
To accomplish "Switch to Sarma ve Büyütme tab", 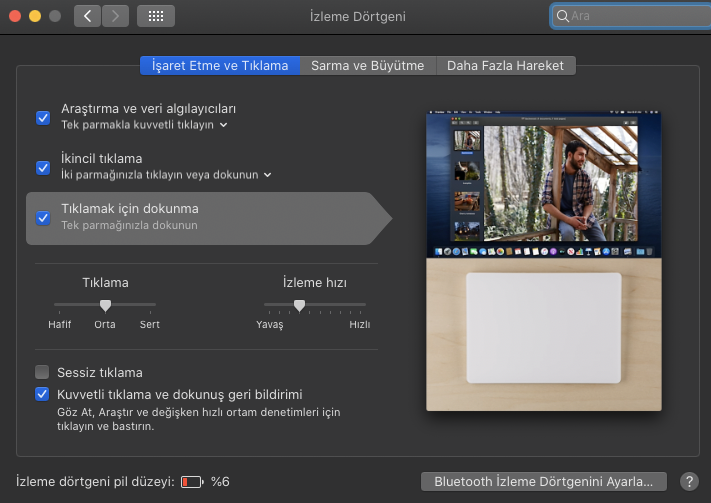I will point(367,65).
